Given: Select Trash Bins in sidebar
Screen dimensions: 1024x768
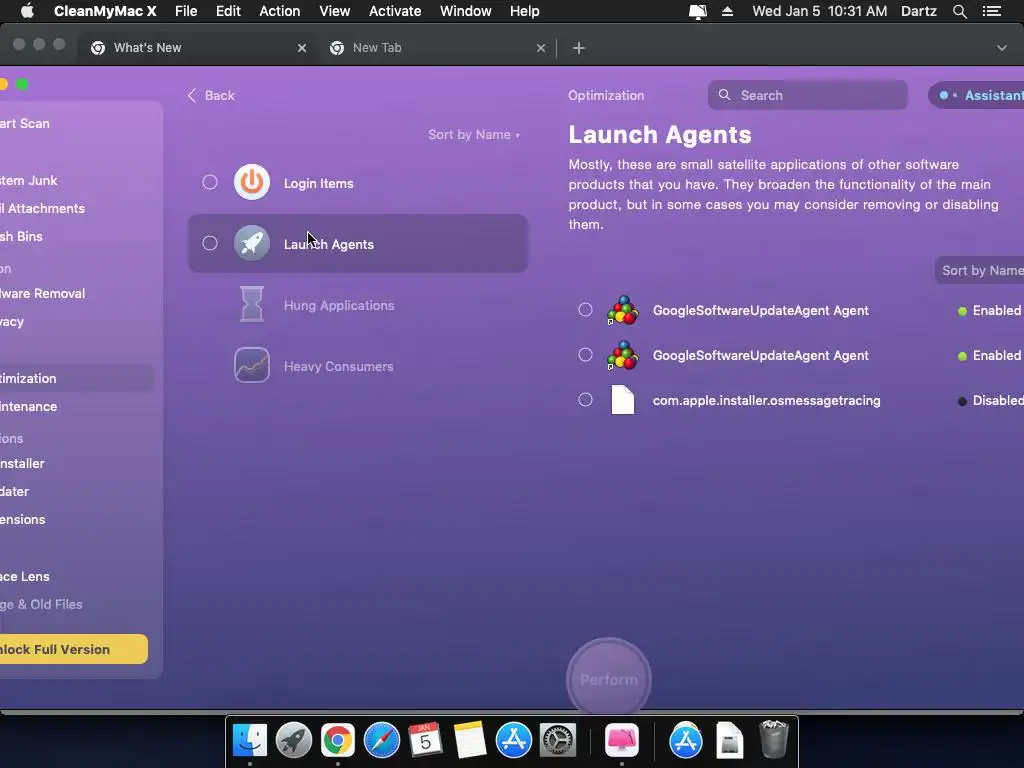Looking at the screenshot, I should click(x=22, y=236).
